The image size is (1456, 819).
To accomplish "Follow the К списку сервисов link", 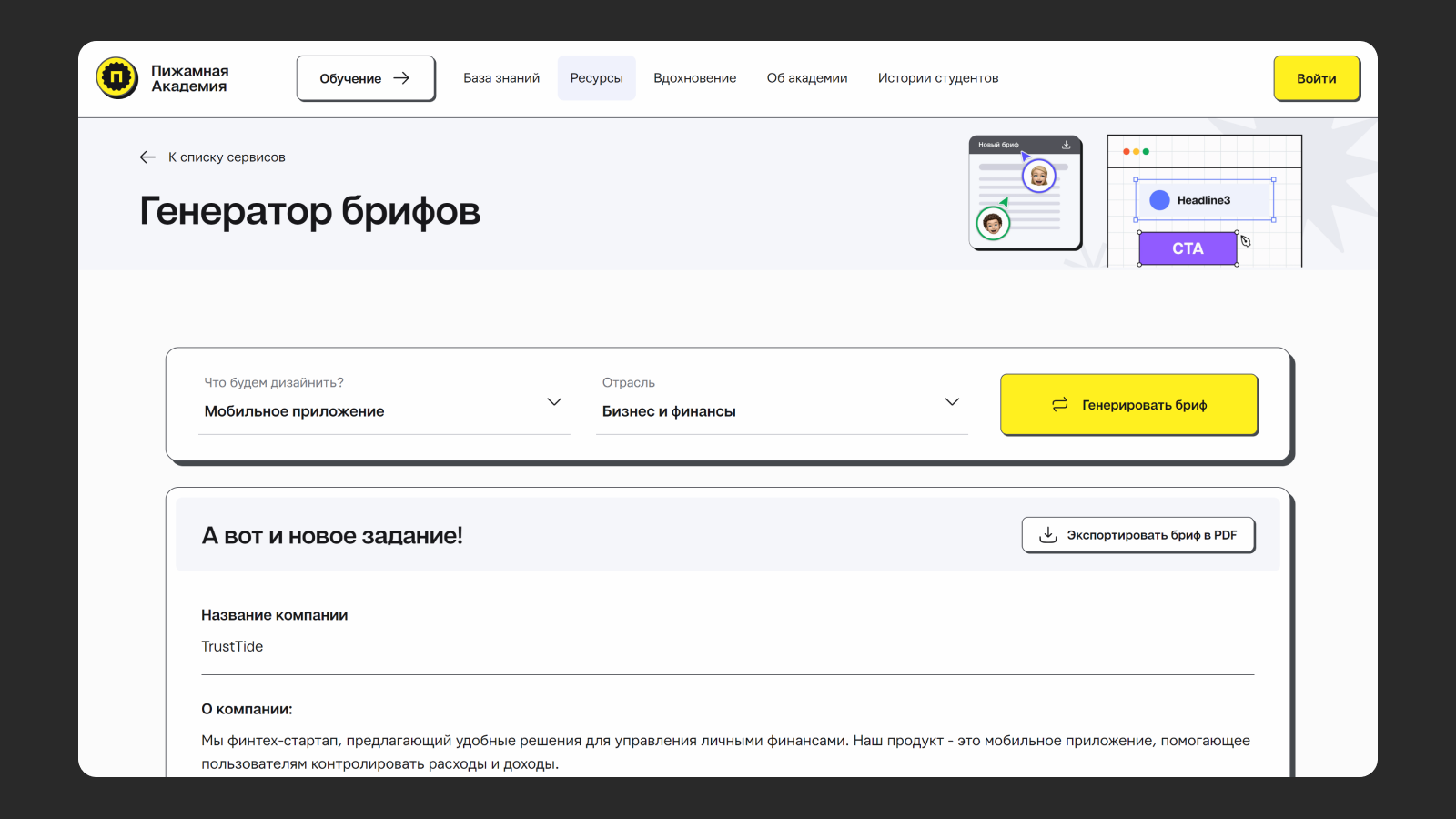I will 226,157.
